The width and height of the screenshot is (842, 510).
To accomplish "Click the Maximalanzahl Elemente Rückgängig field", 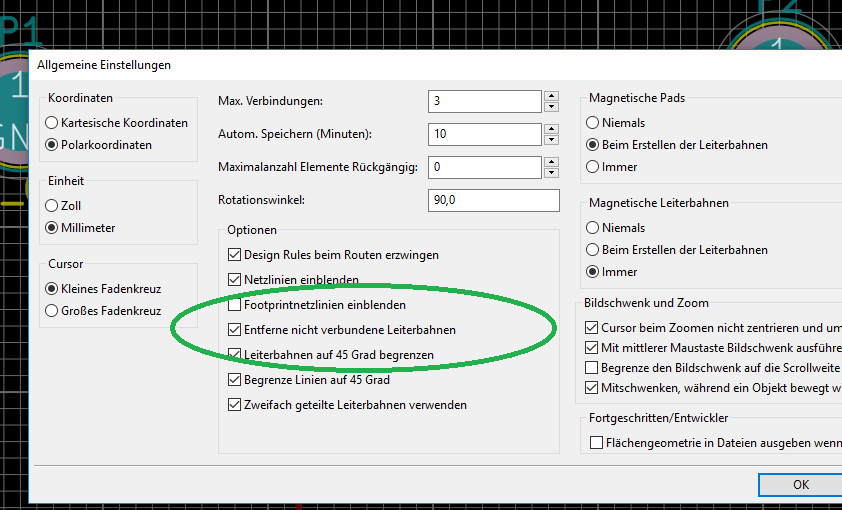I will coord(484,167).
